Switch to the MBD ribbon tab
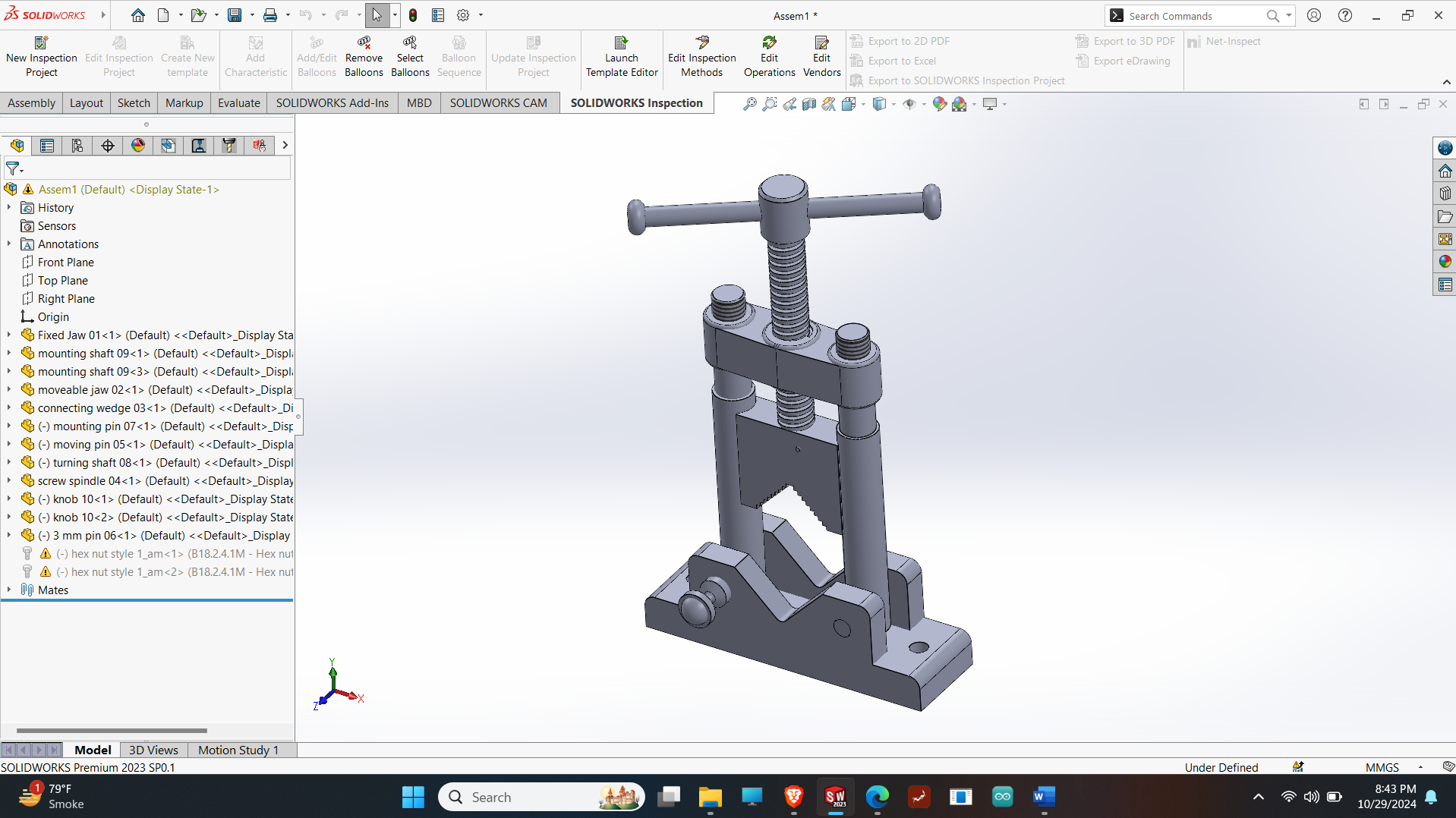The height and width of the screenshot is (818, 1456). [x=418, y=103]
